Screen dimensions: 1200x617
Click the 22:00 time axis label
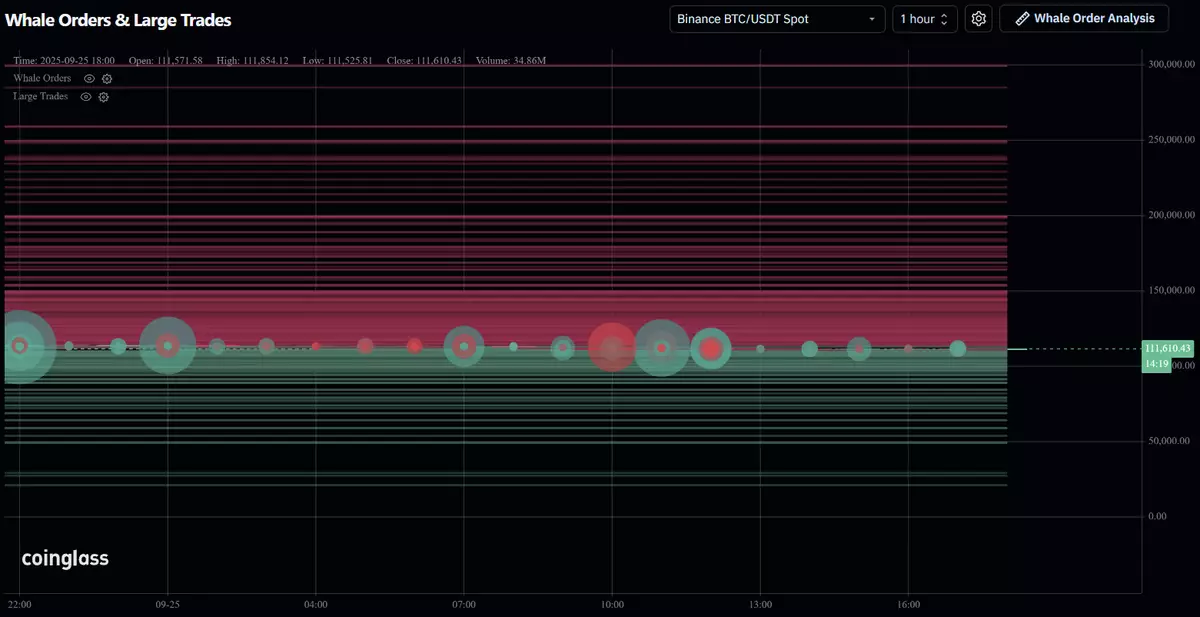(19, 605)
